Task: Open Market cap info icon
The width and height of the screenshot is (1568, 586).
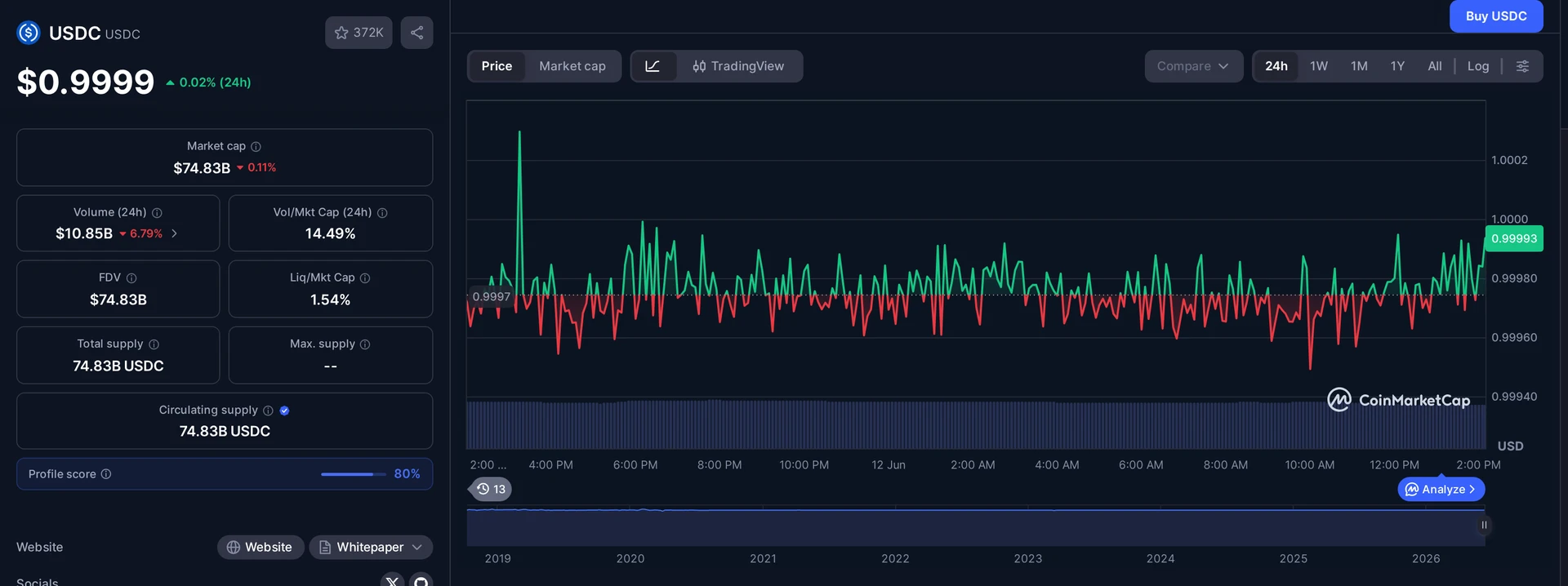Action: click(256, 146)
